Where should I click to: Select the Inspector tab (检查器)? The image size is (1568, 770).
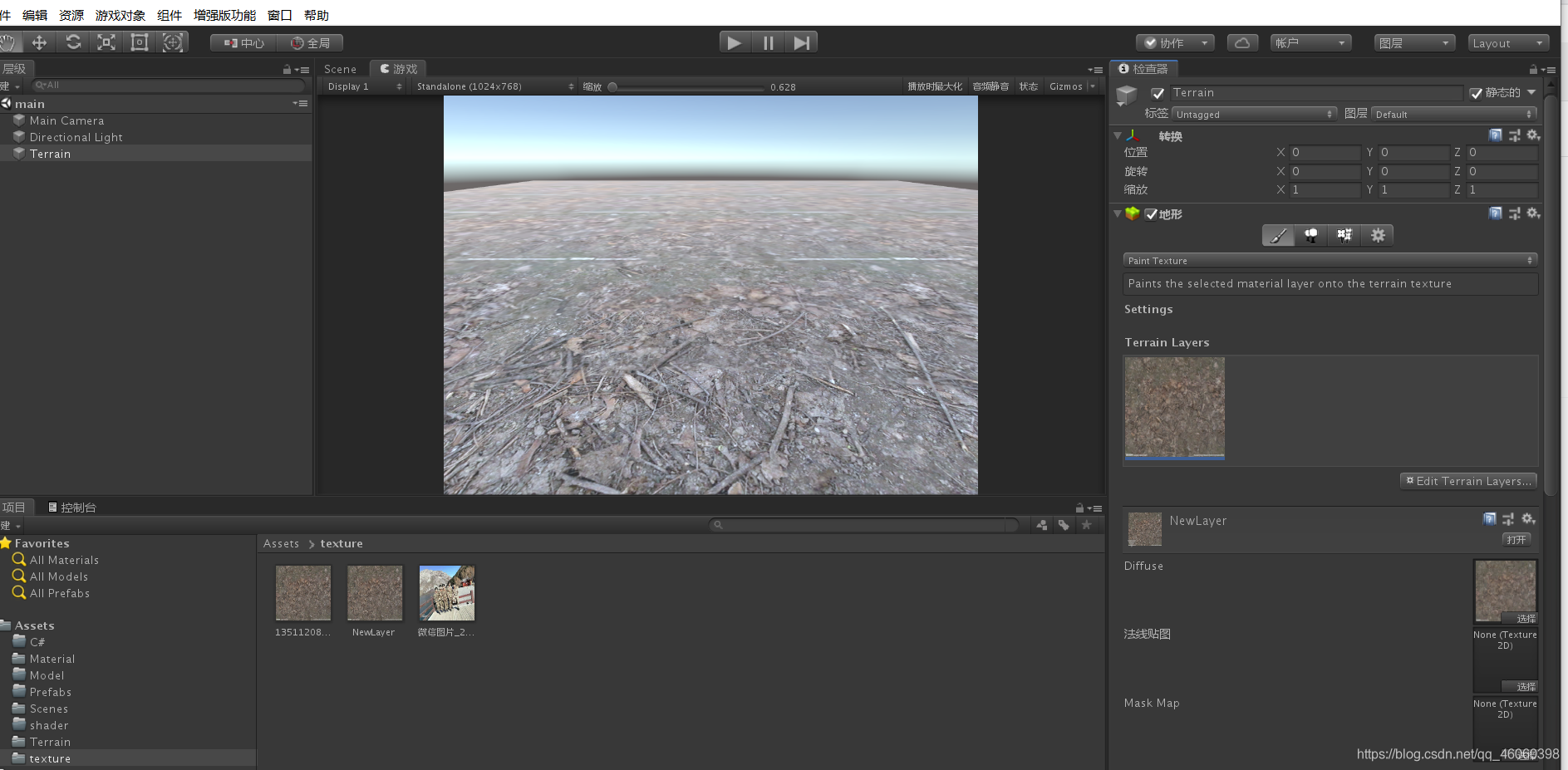click(x=1144, y=69)
